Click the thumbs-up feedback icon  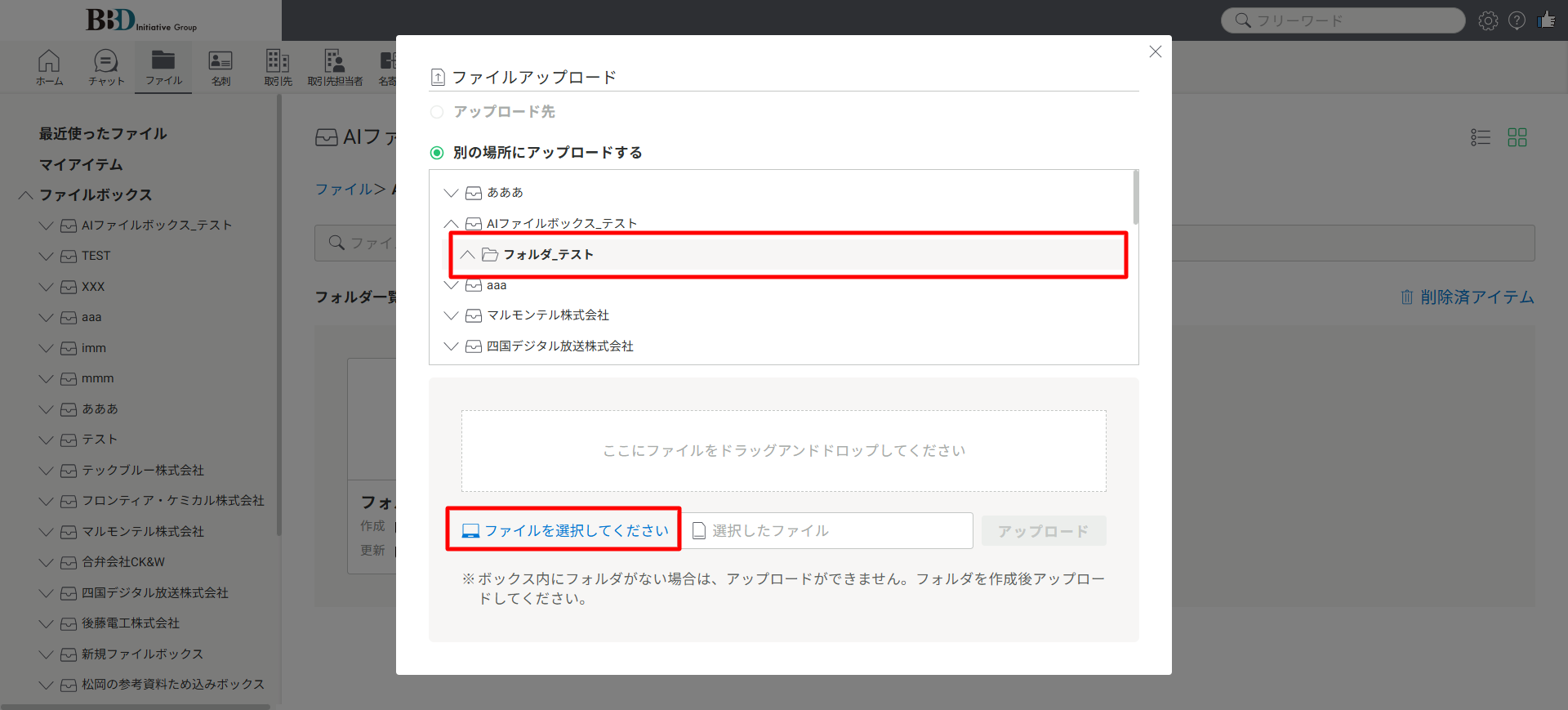point(1546,20)
